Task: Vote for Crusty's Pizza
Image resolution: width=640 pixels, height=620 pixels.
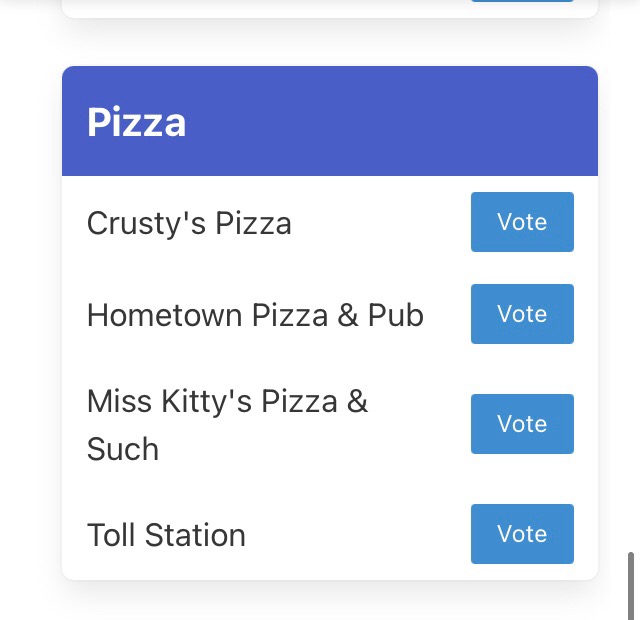Action: click(x=522, y=222)
